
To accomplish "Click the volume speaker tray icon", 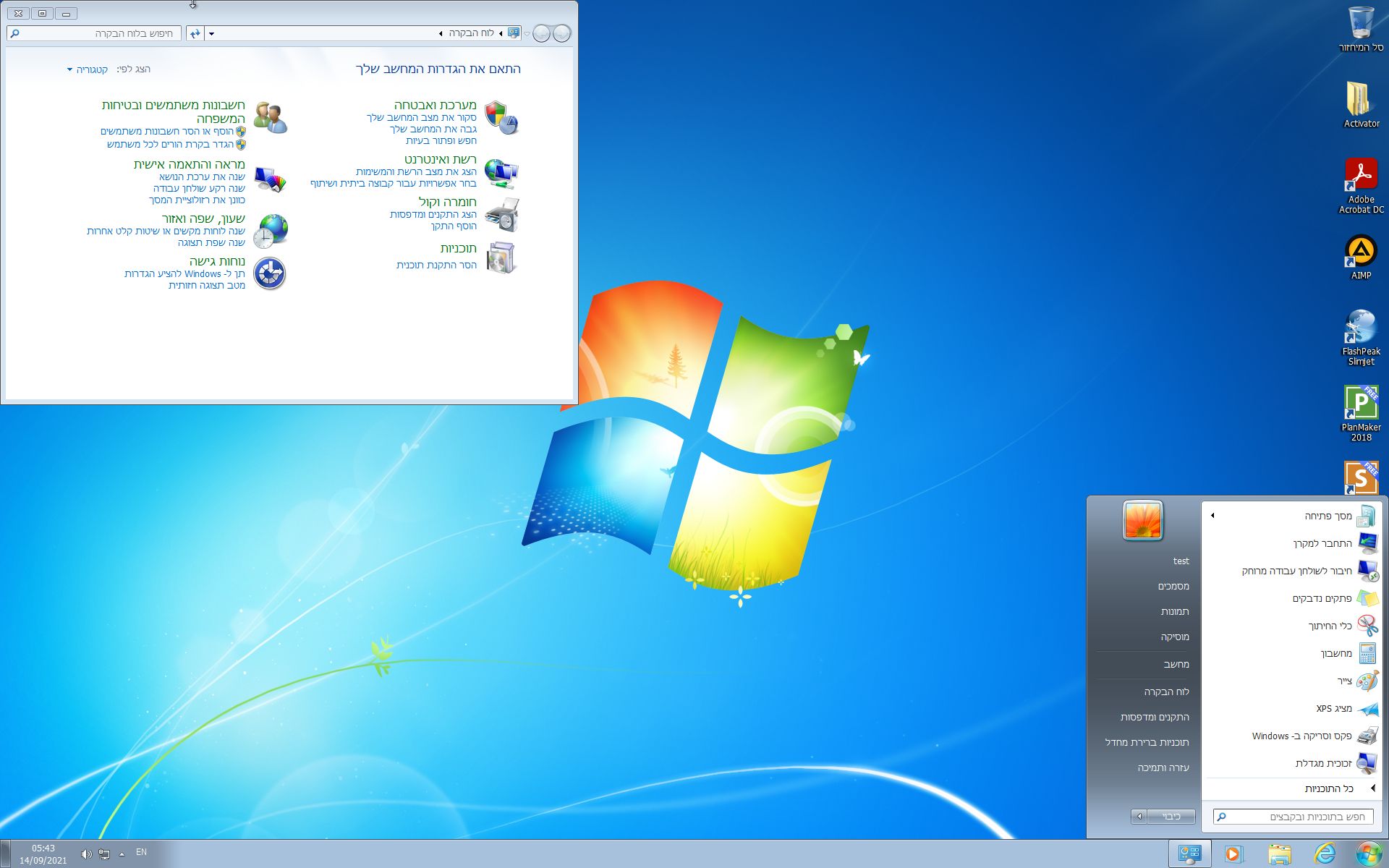I will [x=85, y=854].
